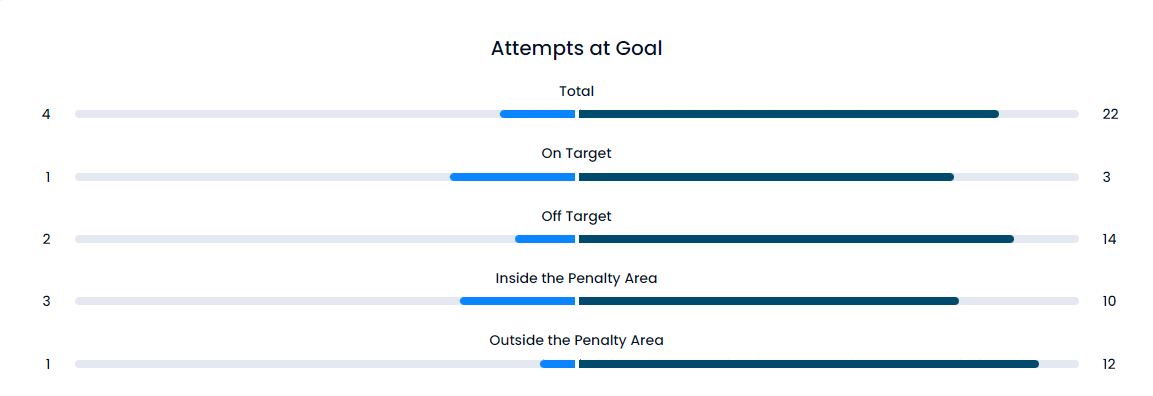Click light blue Outside the Penalty Area bar
The image size is (1153, 396).
pos(557,364)
